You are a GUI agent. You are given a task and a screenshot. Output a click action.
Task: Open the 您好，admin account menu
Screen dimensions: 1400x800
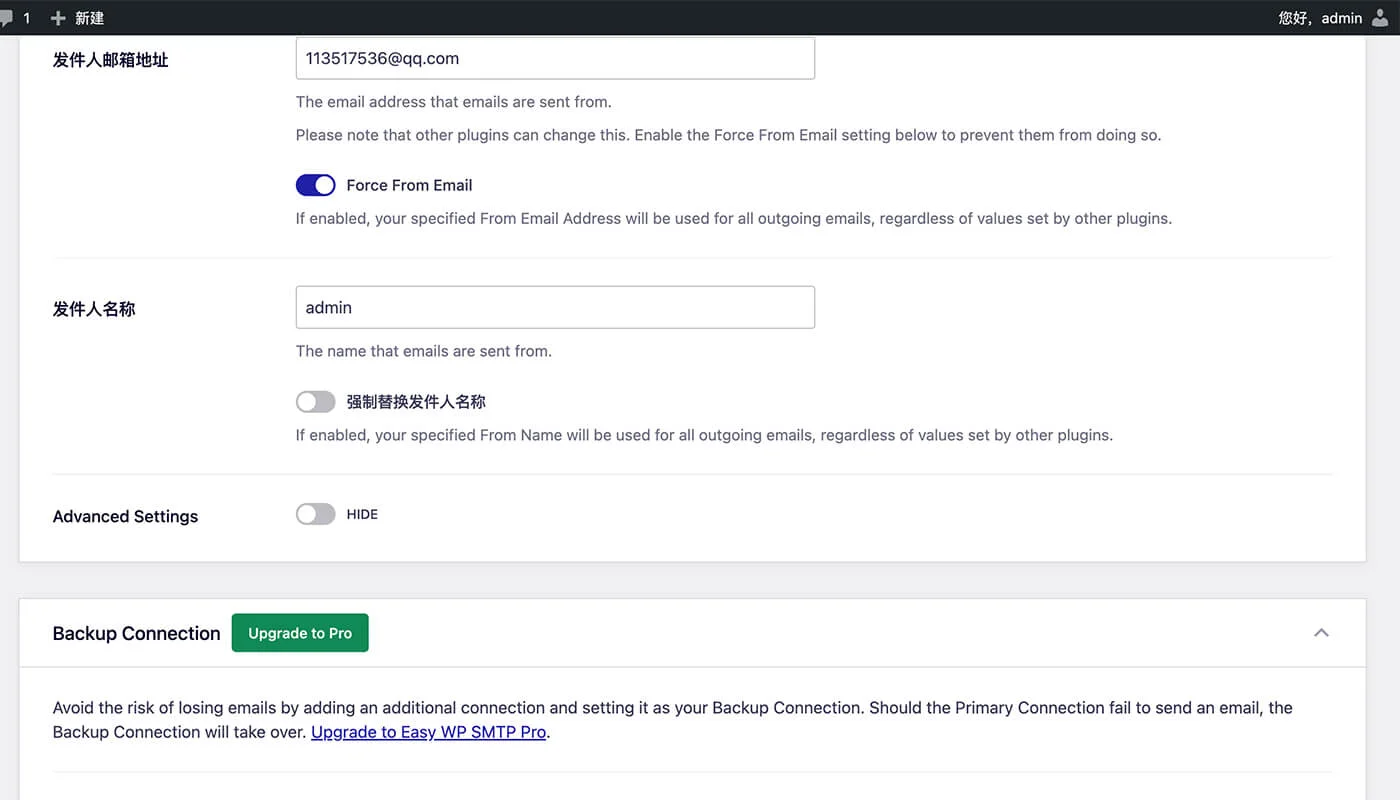pyautogui.click(x=1320, y=18)
